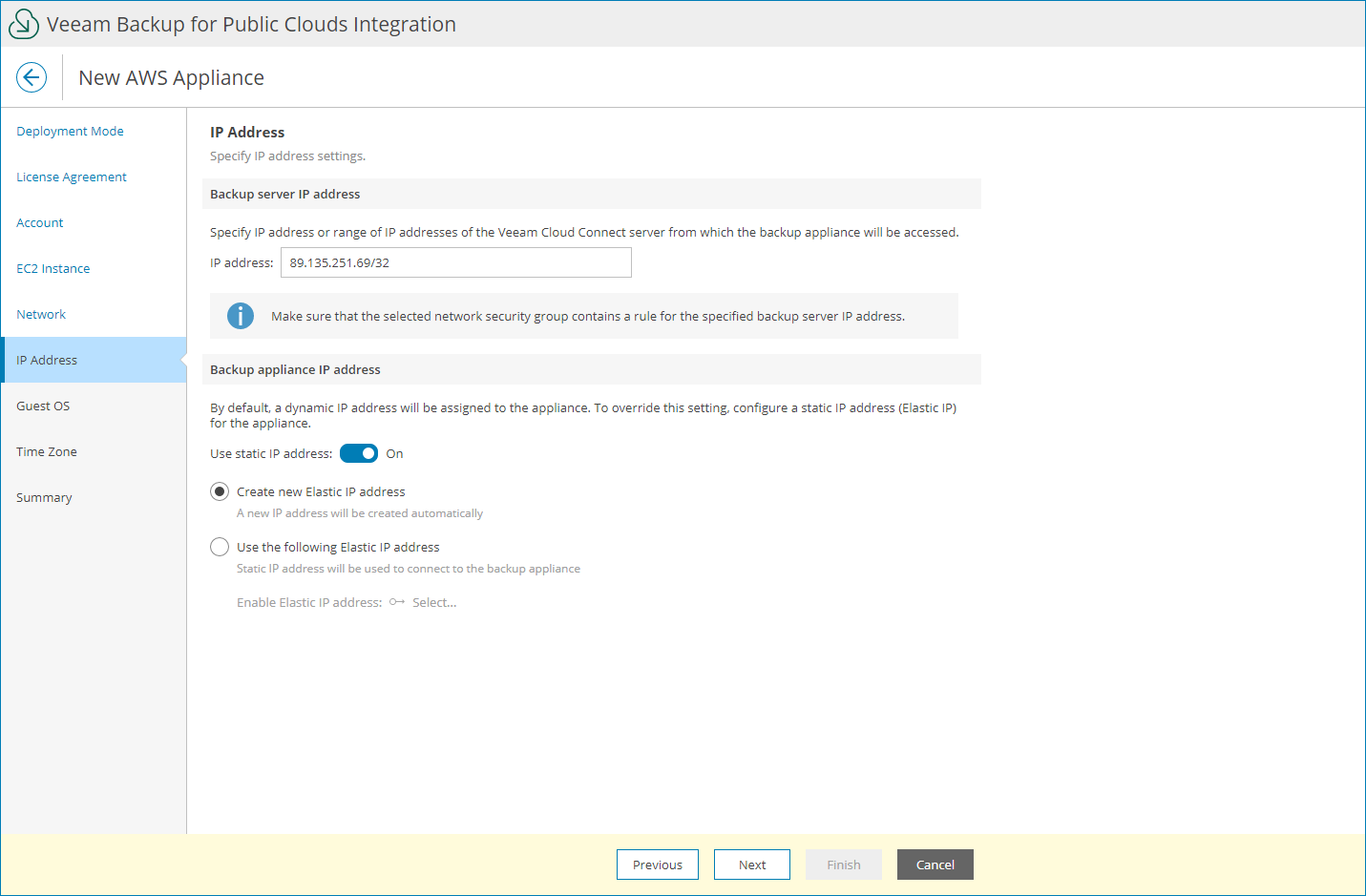
Task: Open the Deployment Mode step
Action: 70,131
